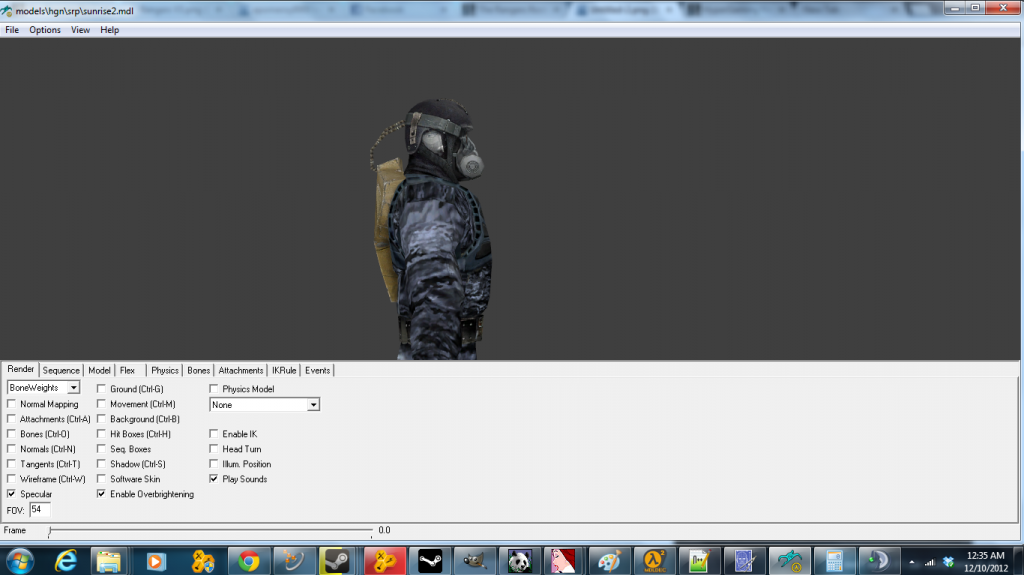This screenshot has width=1024, height=575.
Task: Open the orbit-shaped taskbar icon after Chrome
Action: pyautogui.click(x=293, y=561)
